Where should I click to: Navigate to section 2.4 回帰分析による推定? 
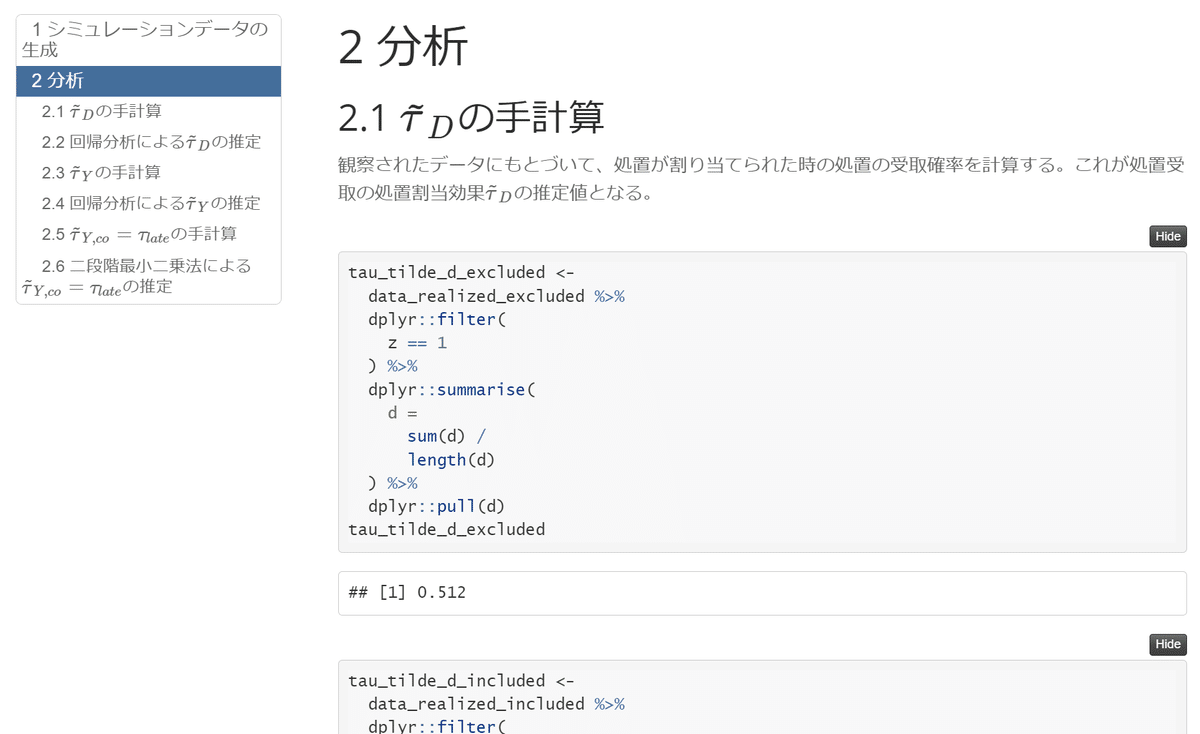click(x=148, y=203)
